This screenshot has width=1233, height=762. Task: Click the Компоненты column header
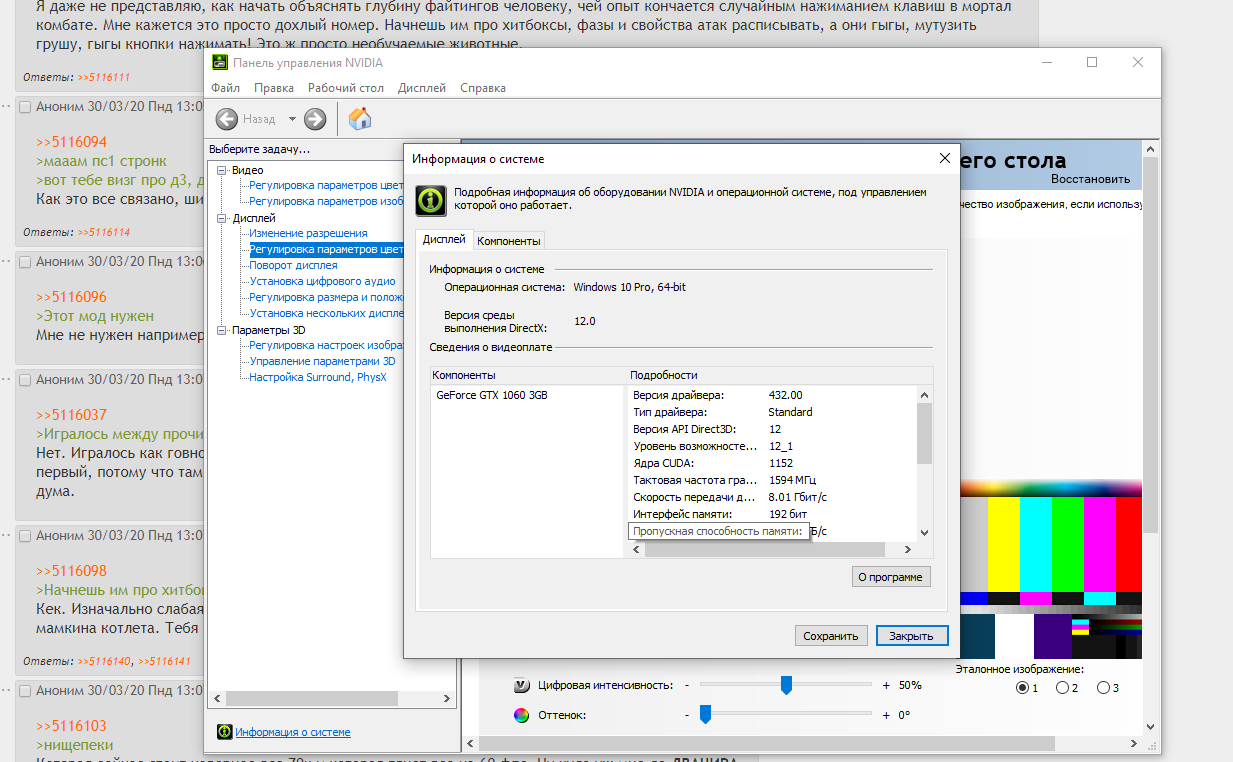tap(527, 375)
